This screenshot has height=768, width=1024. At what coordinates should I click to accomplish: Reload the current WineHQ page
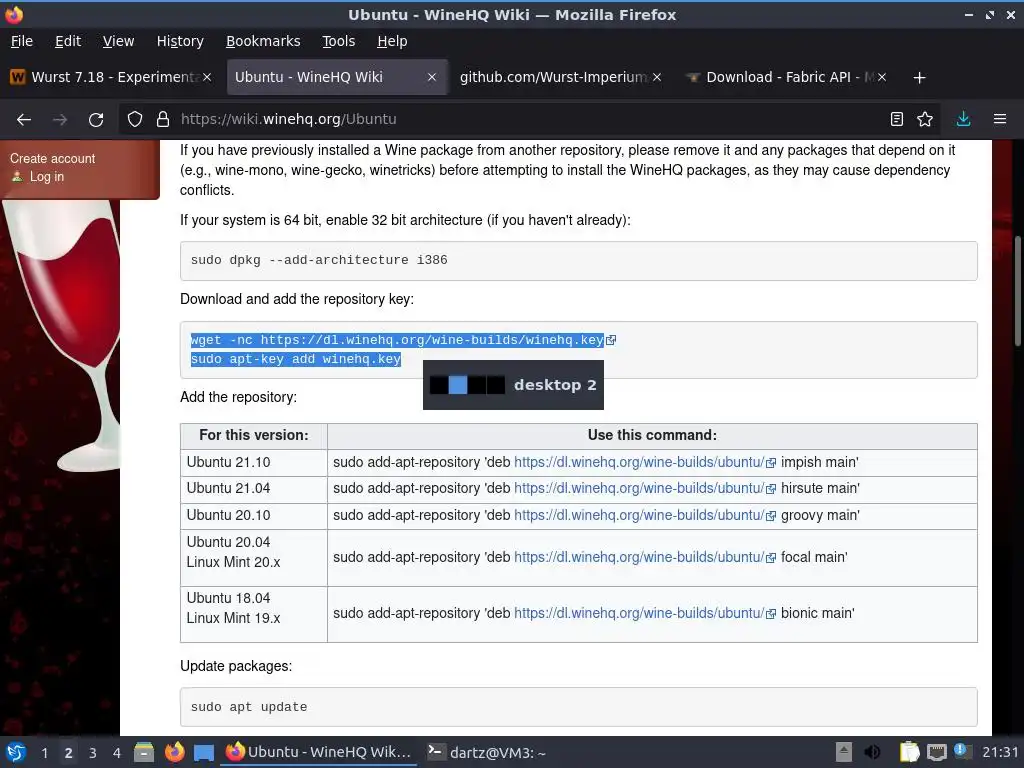96,120
